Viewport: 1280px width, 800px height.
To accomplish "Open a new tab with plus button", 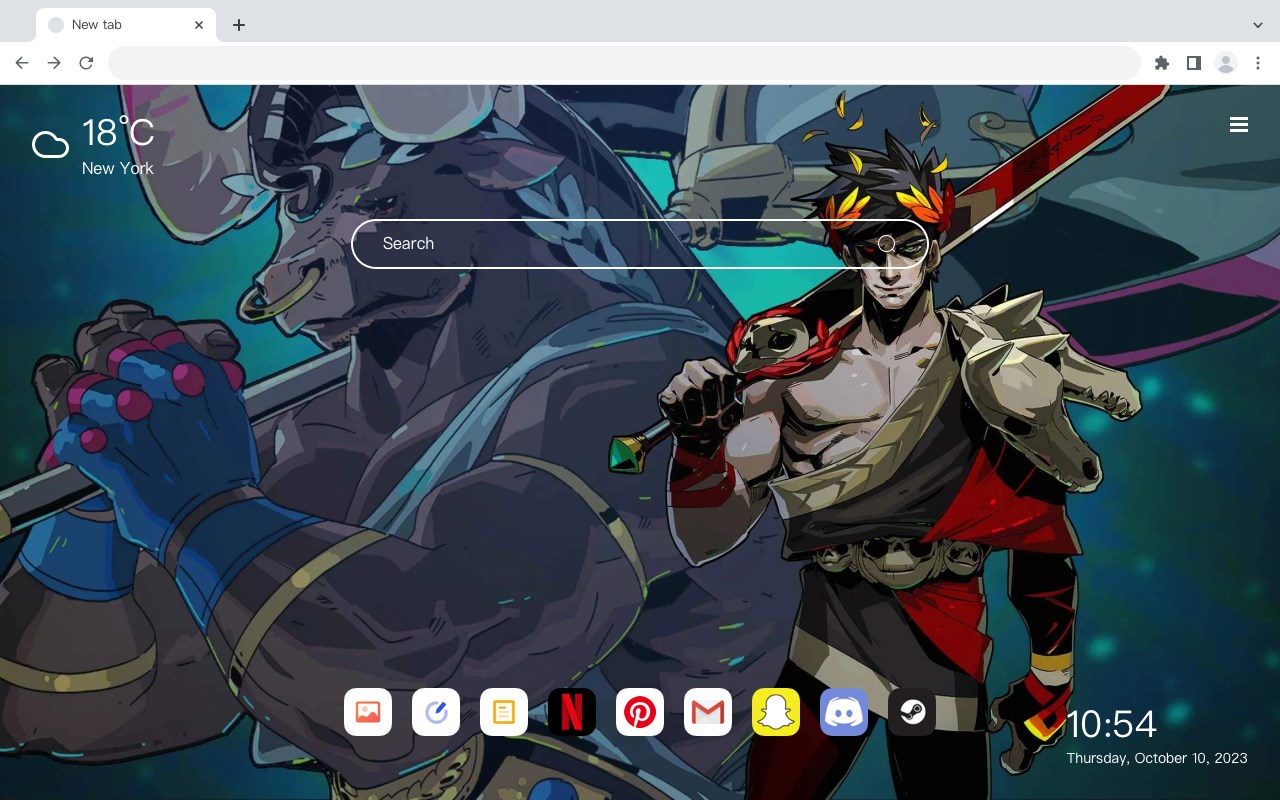I will point(238,25).
